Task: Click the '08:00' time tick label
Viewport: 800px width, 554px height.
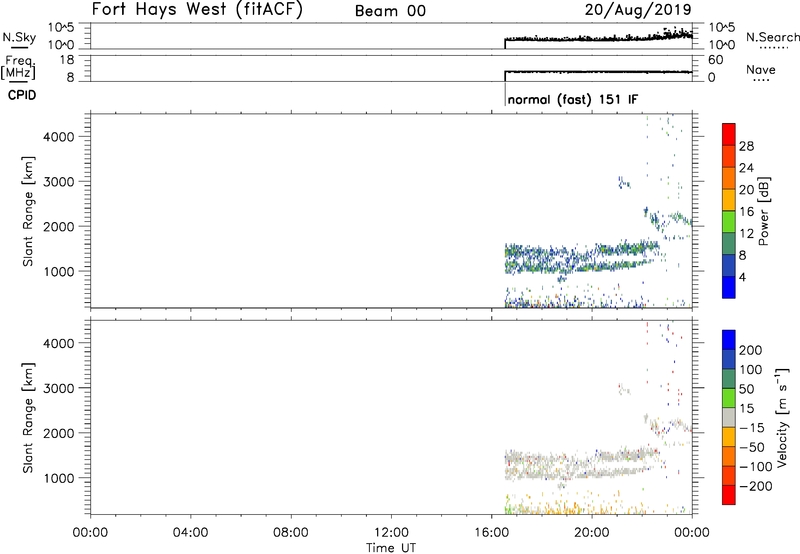Action: [x=290, y=533]
